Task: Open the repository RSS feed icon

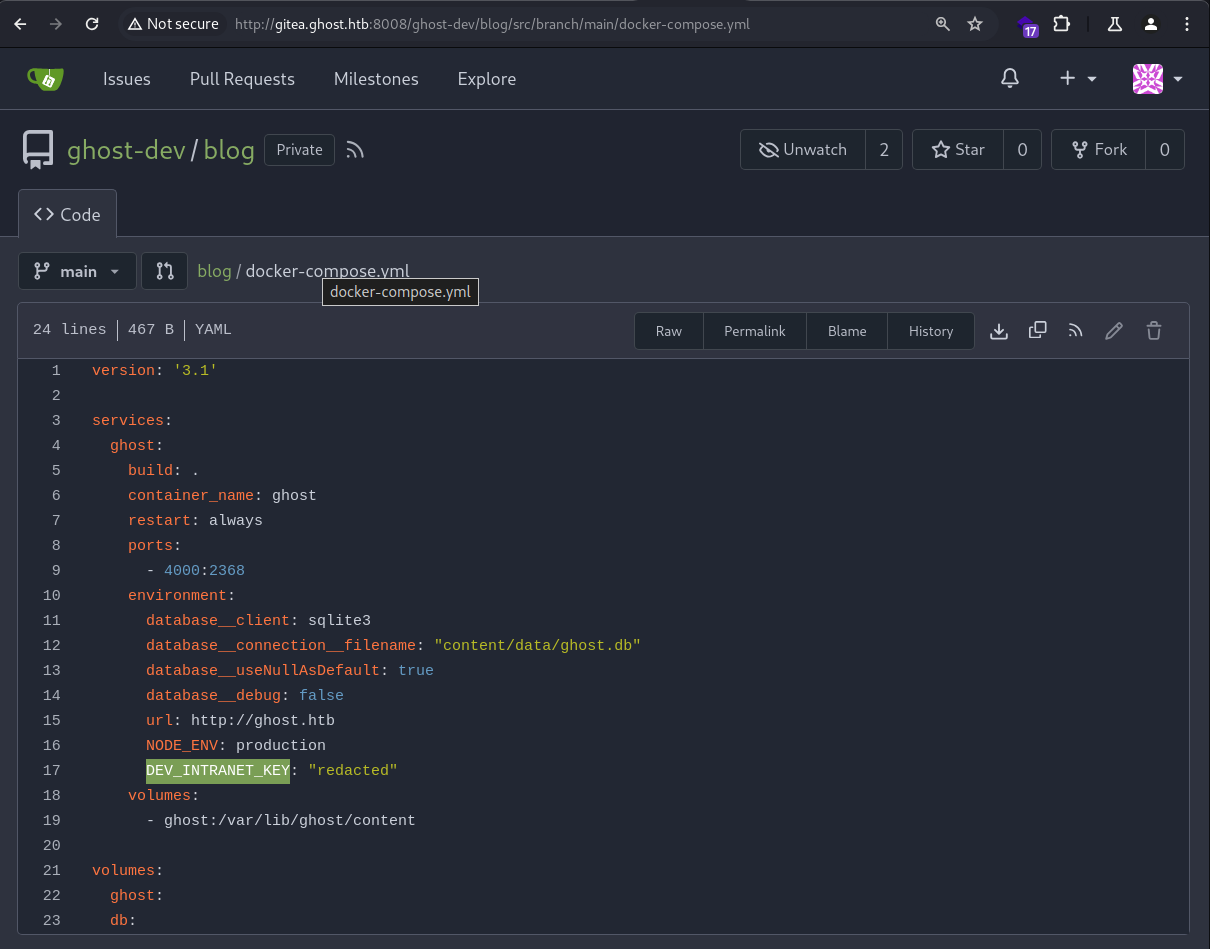Action: pyautogui.click(x=355, y=150)
